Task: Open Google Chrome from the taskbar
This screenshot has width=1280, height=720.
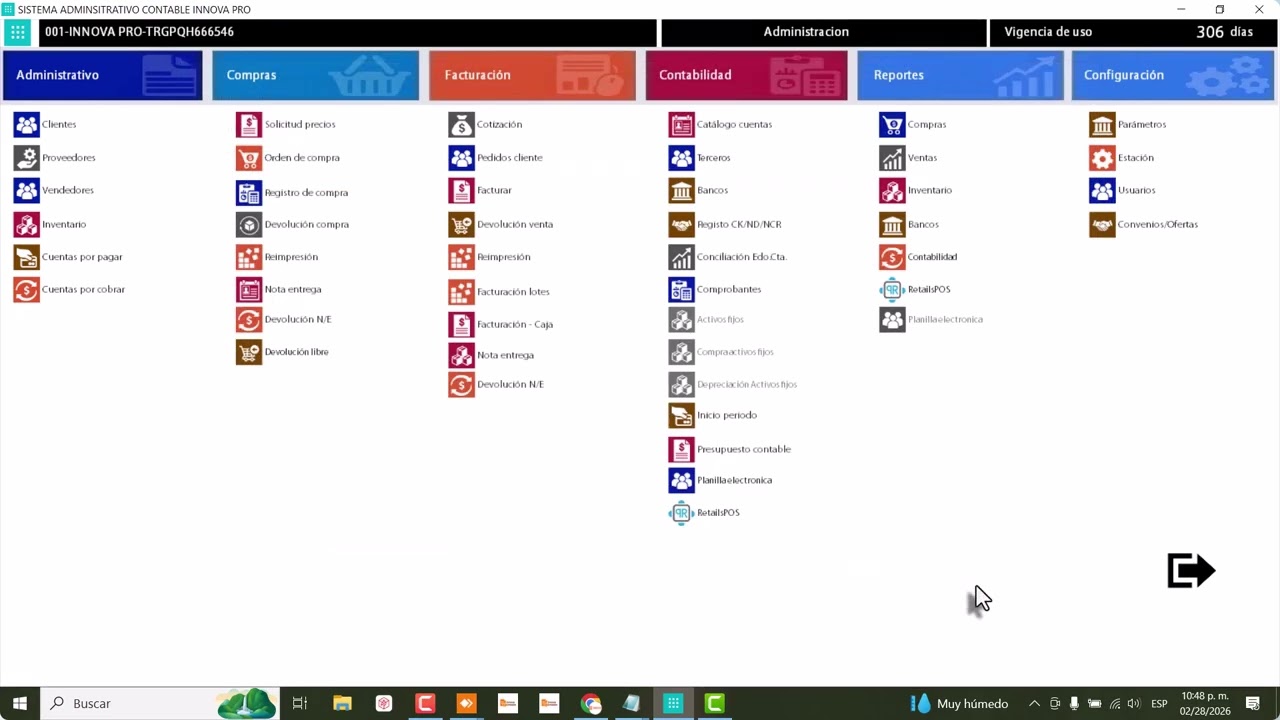Action: tap(591, 704)
